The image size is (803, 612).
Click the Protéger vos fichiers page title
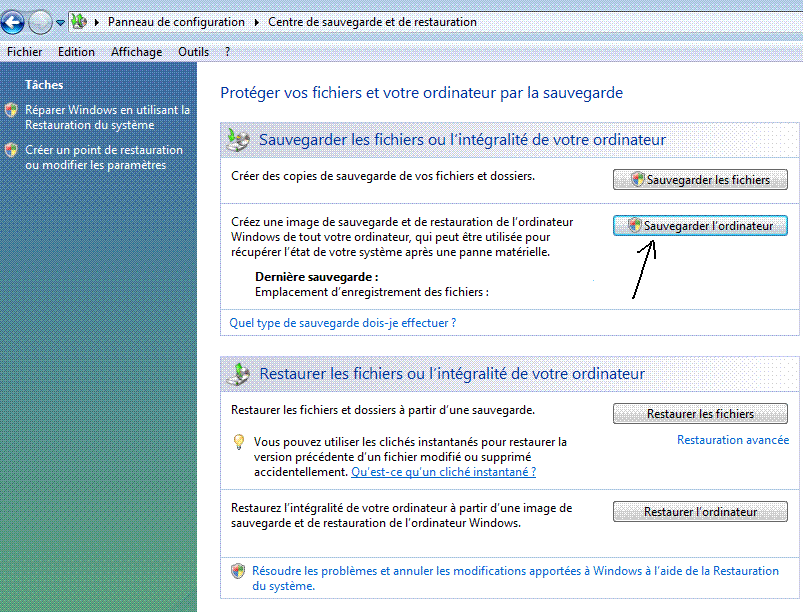pyautogui.click(x=421, y=93)
